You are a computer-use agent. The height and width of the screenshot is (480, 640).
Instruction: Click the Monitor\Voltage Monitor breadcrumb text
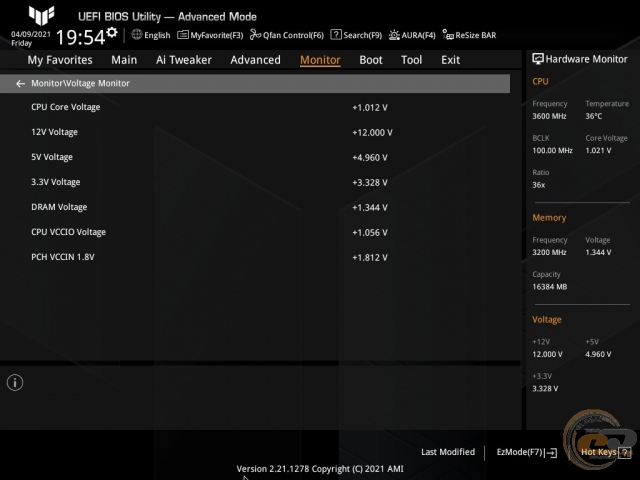pos(80,83)
